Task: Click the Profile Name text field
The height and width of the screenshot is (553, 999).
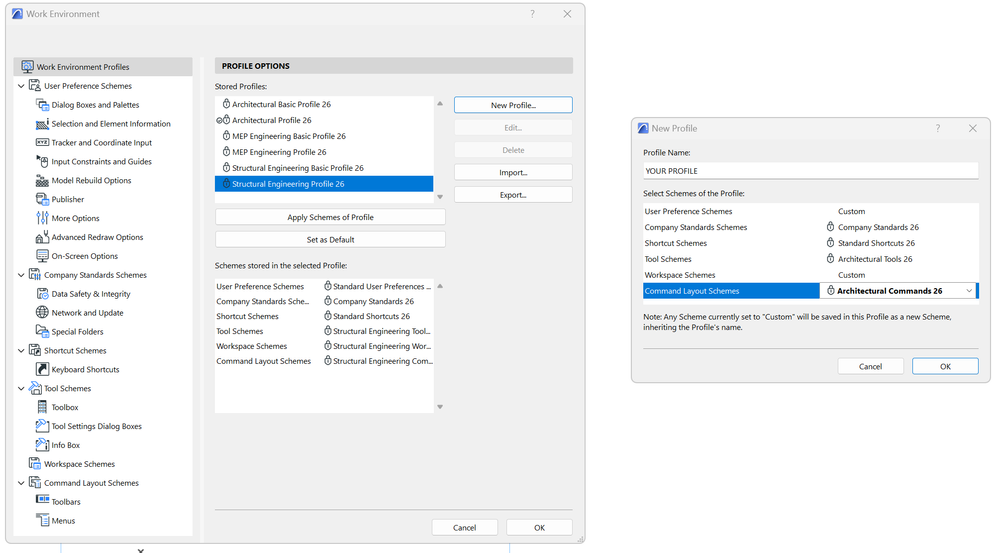Action: coord(810,171)
